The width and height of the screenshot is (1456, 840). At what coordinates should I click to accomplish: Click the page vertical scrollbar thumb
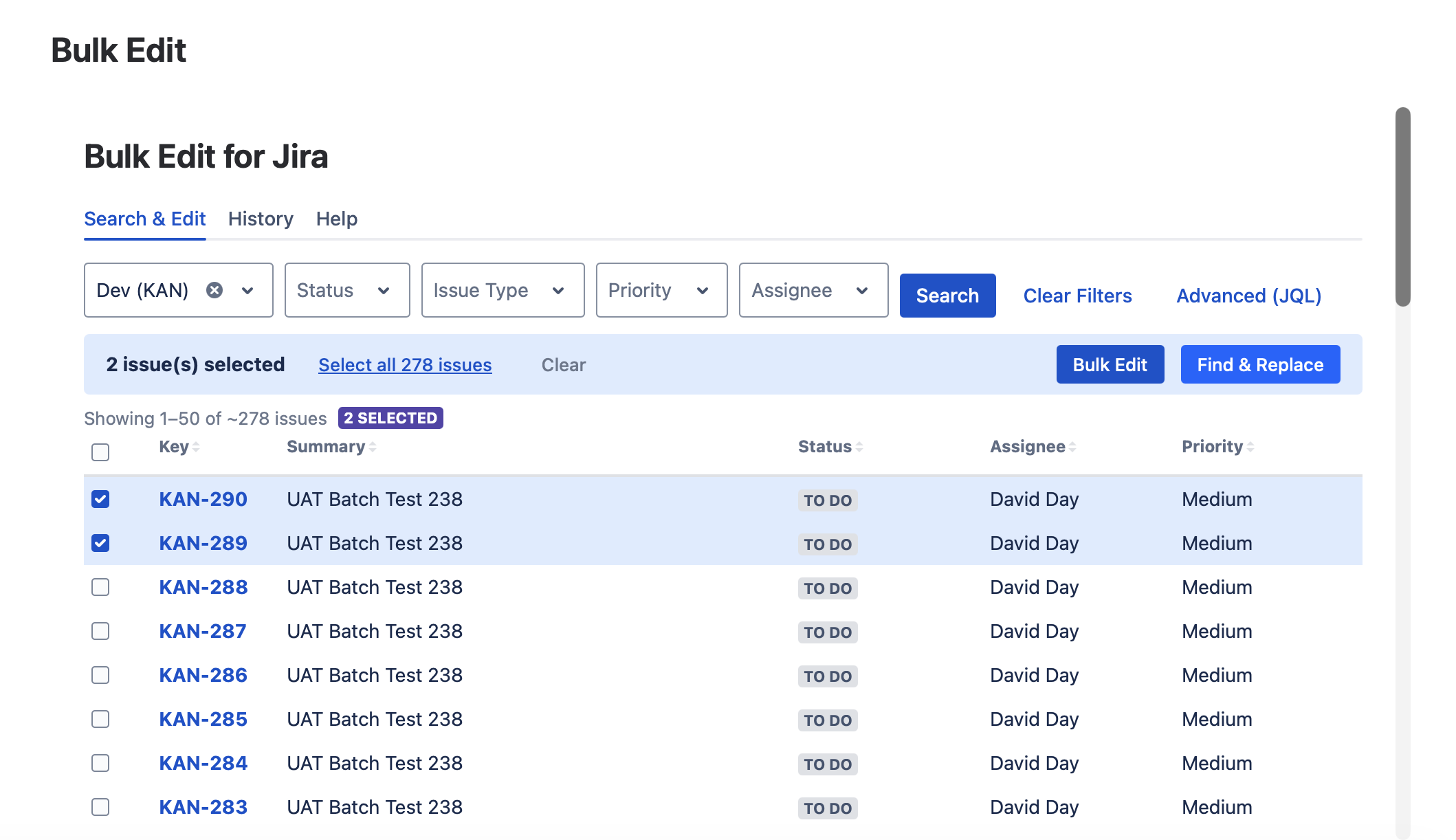pyautogui.click(x=1402, y=206)
